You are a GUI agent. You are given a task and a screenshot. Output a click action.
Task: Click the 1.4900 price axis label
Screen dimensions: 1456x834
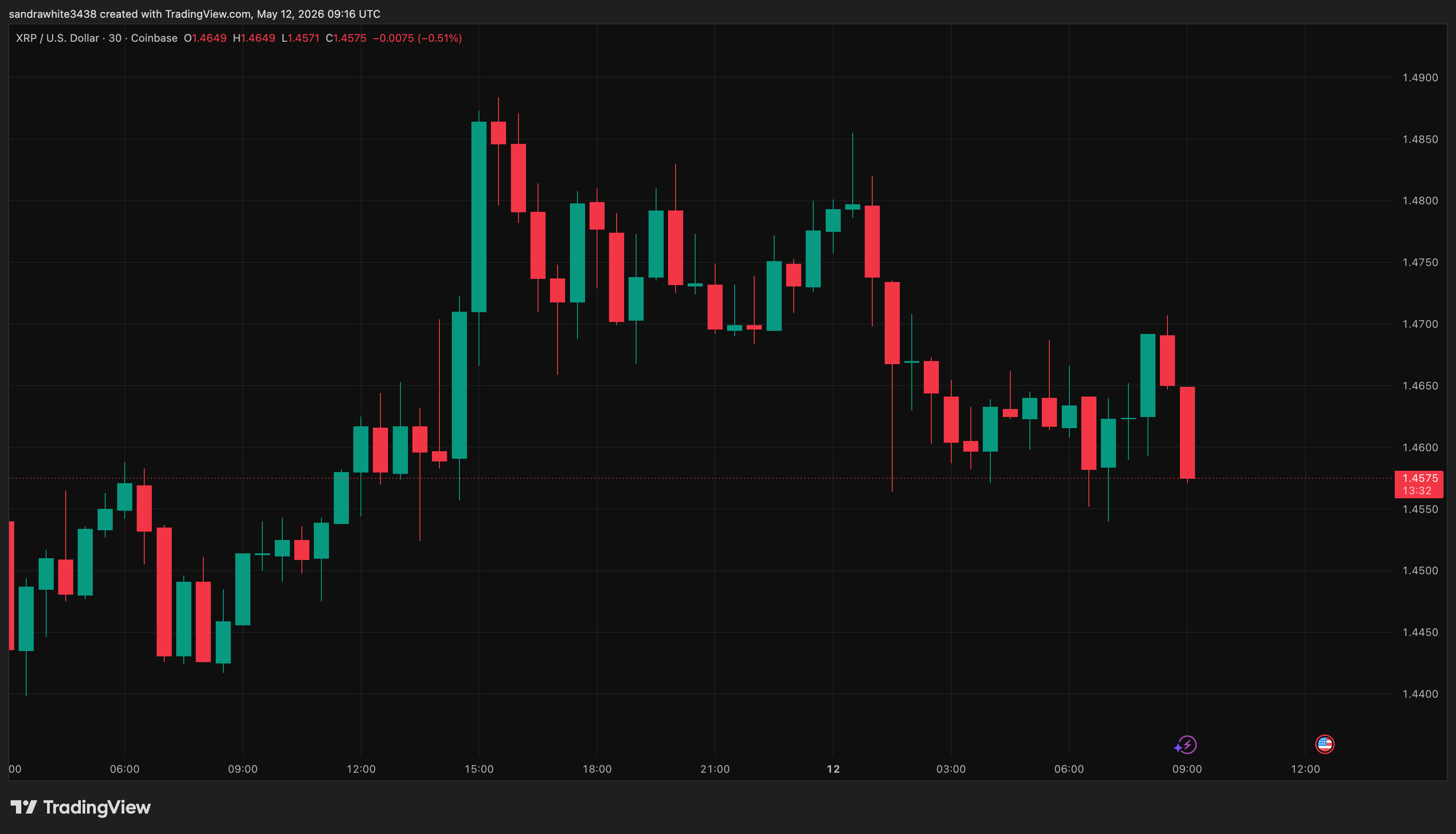pyautogui.click(x=1420, y=78)
